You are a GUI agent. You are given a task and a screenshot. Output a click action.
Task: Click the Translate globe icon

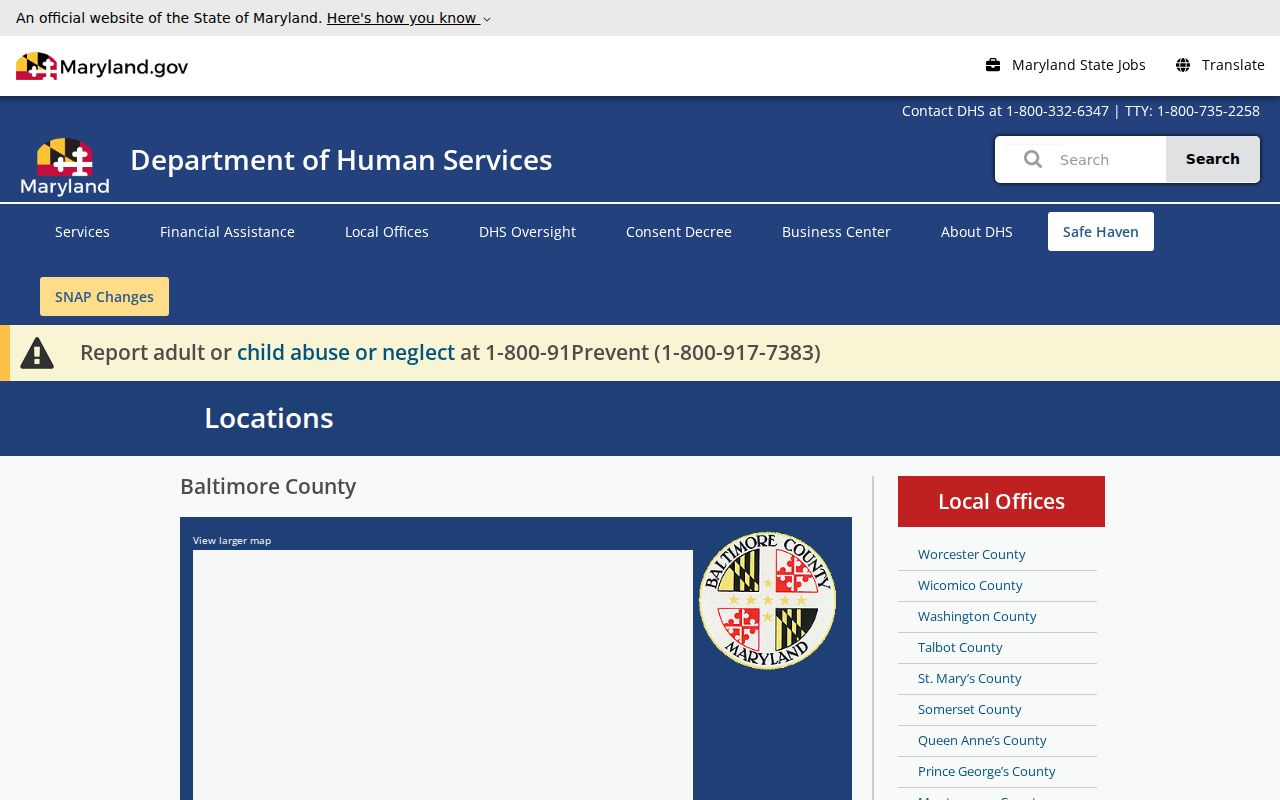1183,65
